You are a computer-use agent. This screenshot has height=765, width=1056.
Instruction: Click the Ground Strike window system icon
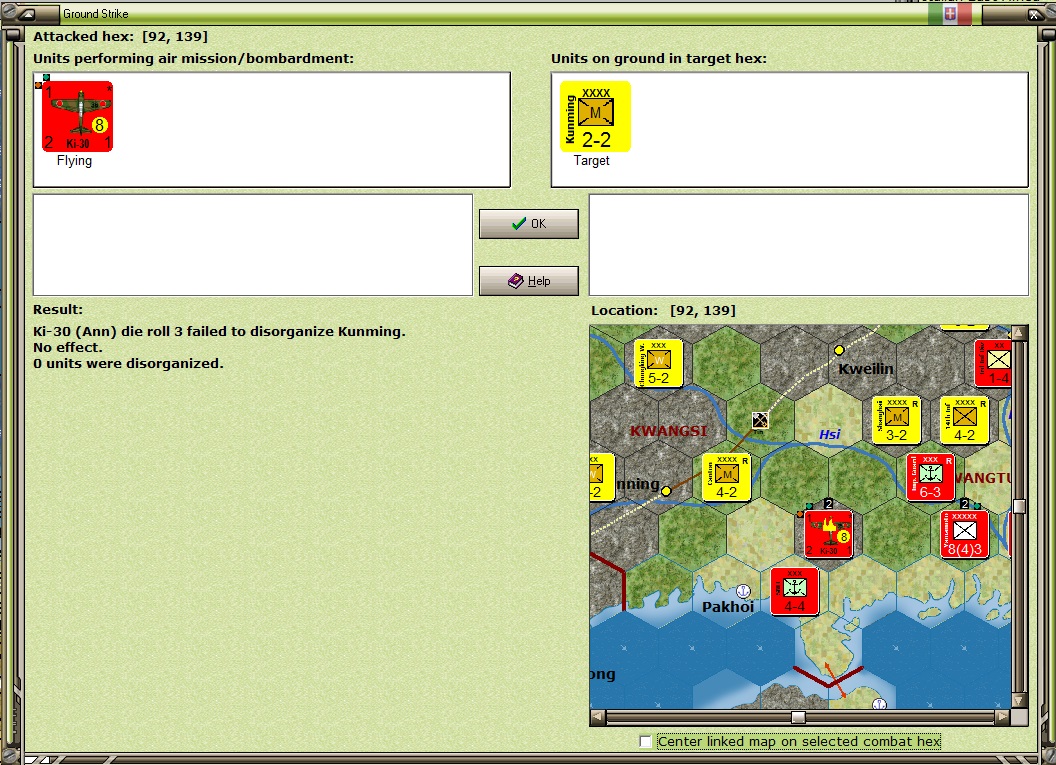[x=27, y=13]
